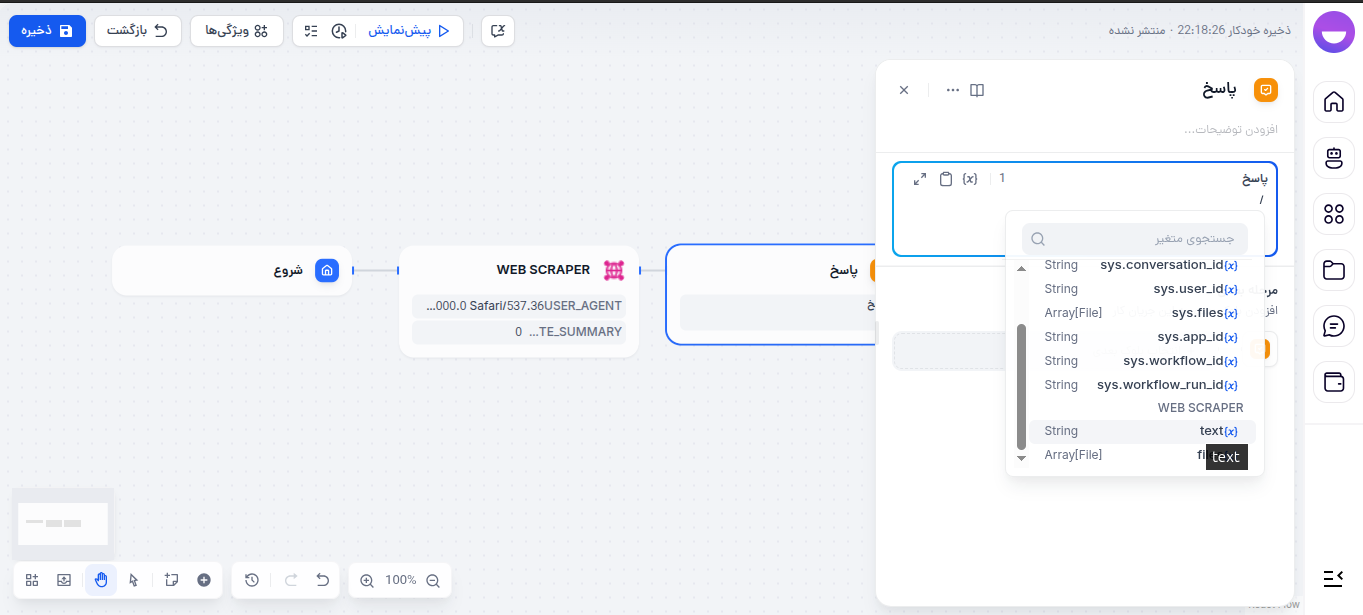1363x615 pixels.
Task: Open the three-dots menu in پاسخ panel
Action: click(953, 90)
